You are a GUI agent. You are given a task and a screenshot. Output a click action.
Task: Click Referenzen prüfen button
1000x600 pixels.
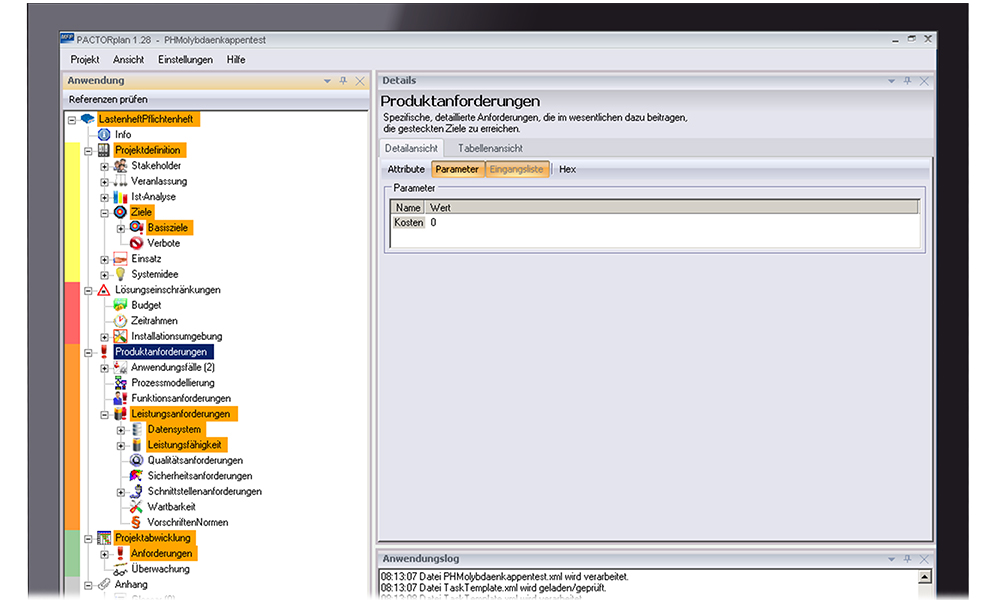click(x=108, y=100)
